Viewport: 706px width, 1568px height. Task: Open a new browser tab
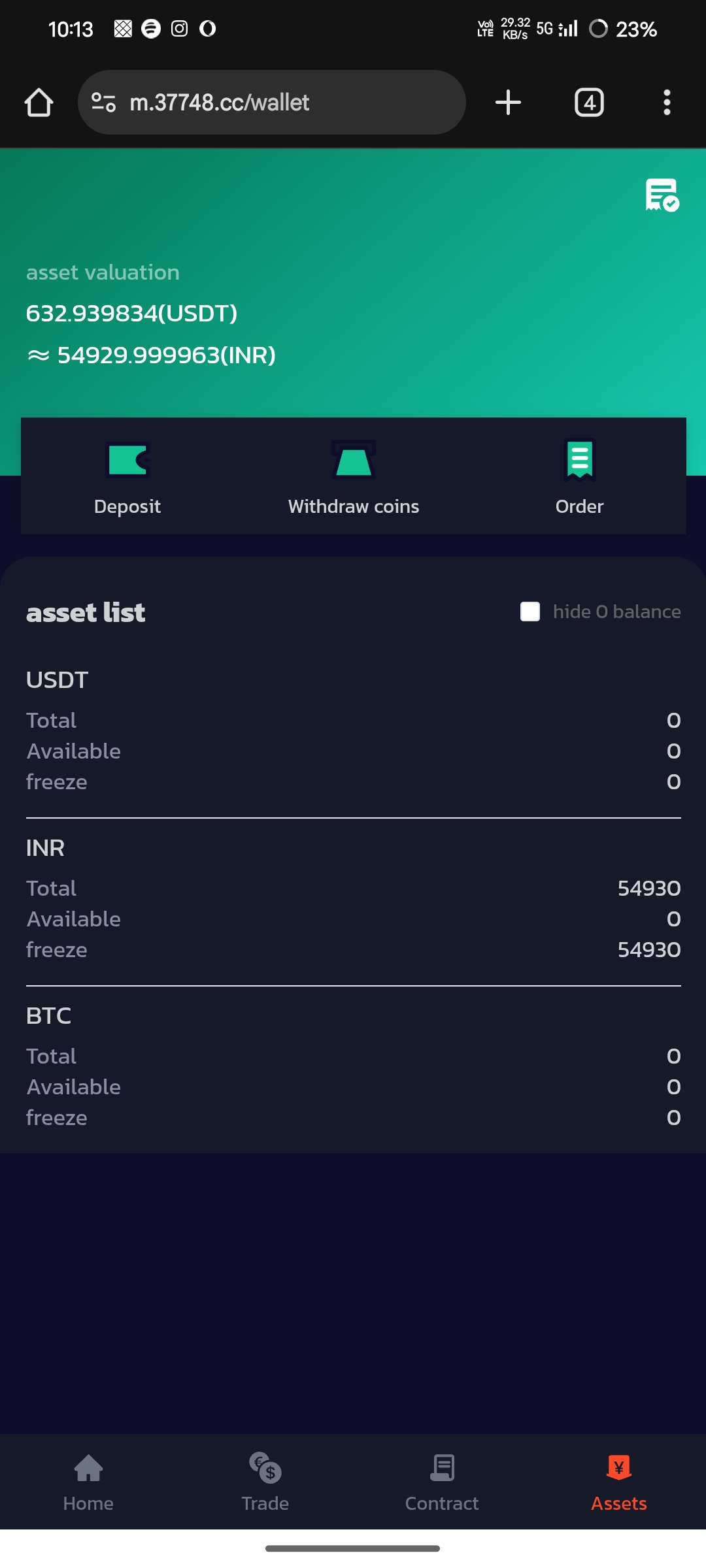tap(508, 103)
